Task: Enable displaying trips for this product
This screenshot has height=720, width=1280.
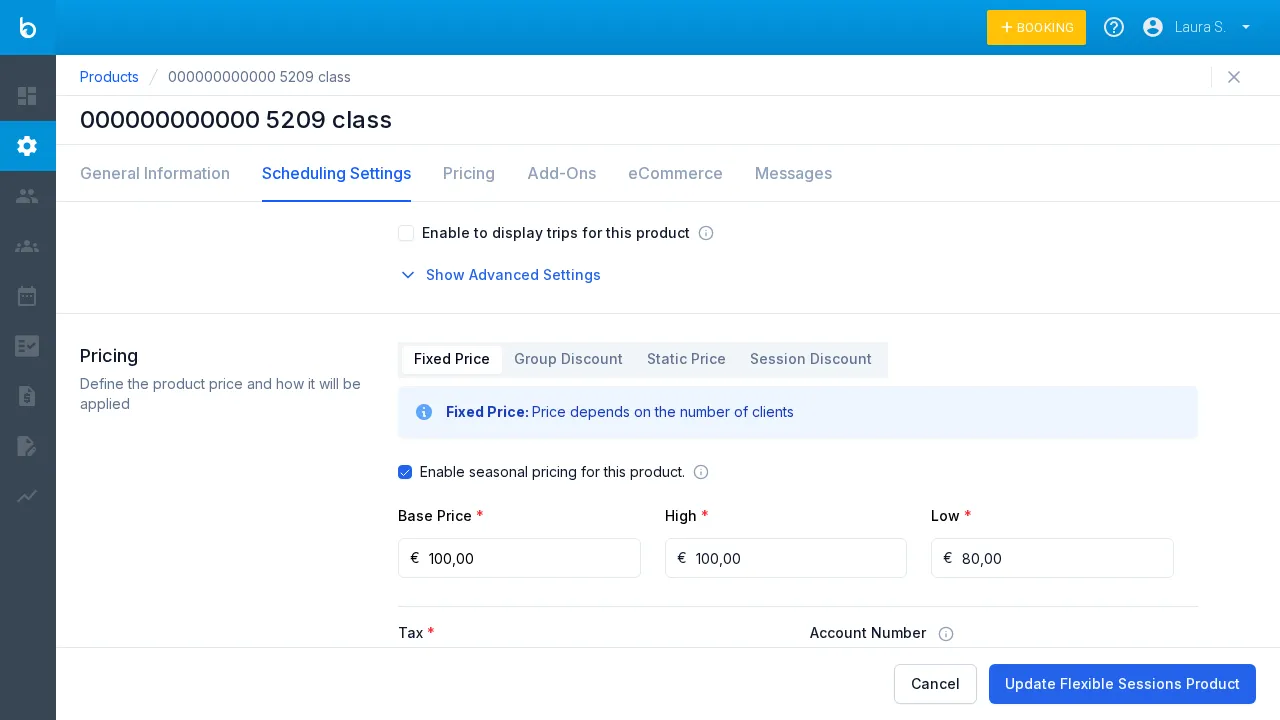Action: click(x=406, y=233)
